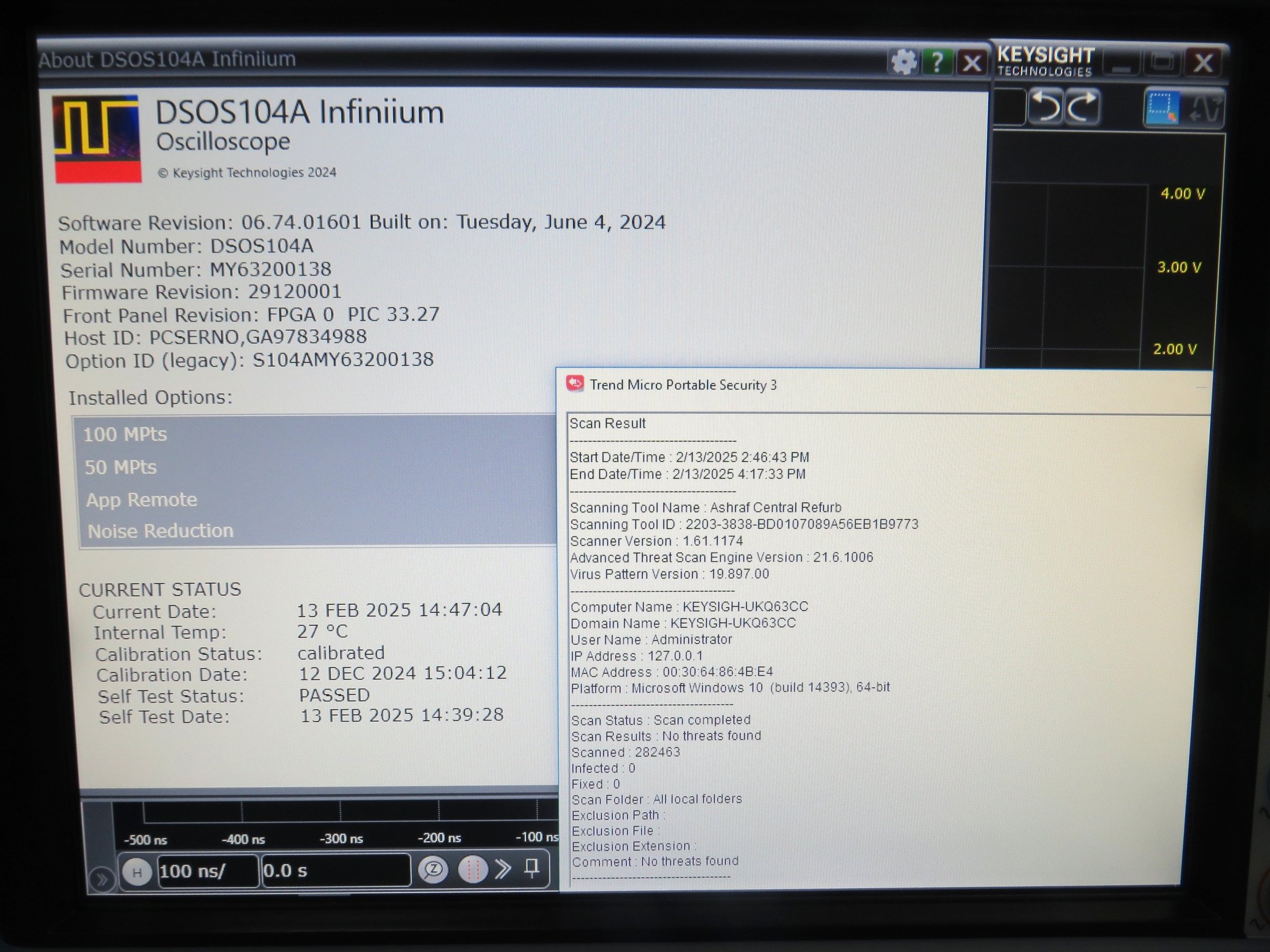Screen dimensions: 1270x952
Task: Click the Serial Number MY63200138 line
Action: [196, 270]
